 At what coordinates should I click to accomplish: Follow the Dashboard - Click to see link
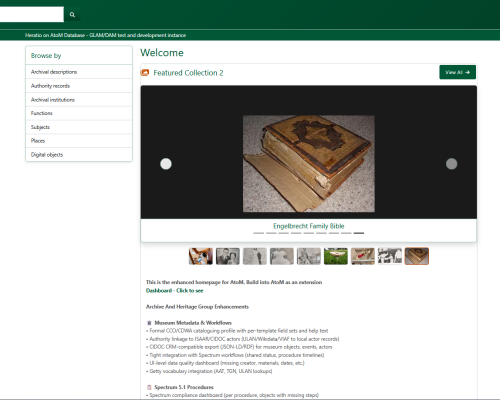tap(174, 291)
